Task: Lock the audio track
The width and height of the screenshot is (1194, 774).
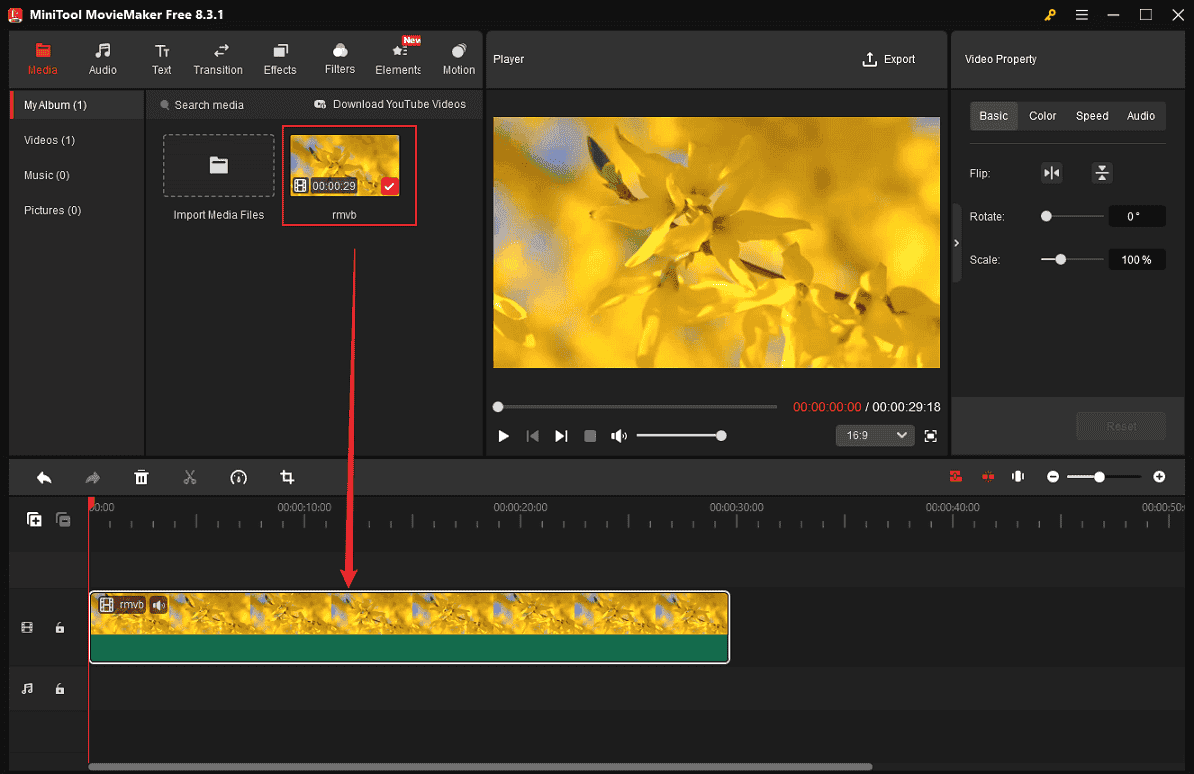Action: click(59, 688)
